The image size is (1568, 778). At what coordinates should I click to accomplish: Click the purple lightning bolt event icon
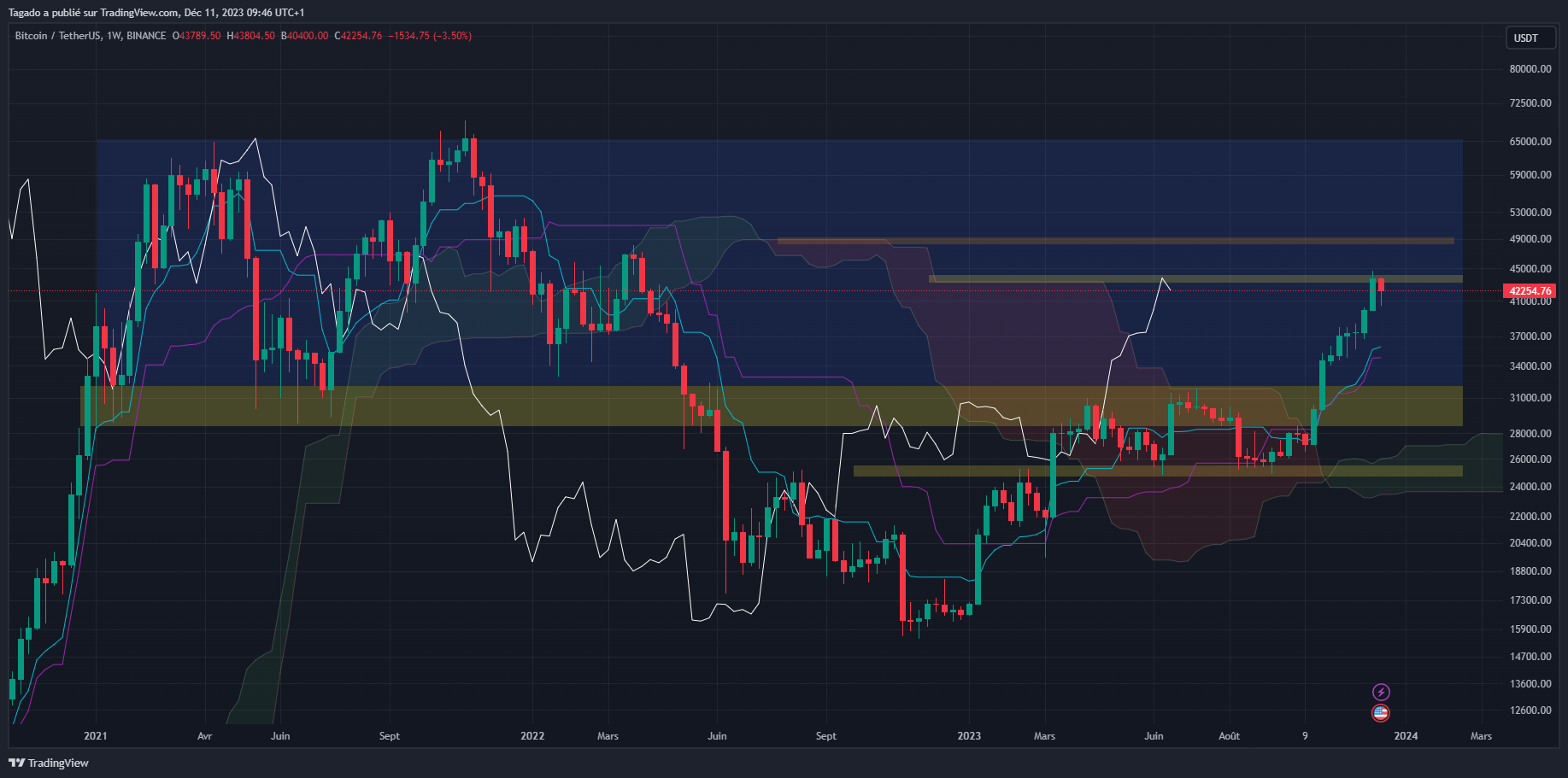click(1381, 692)
